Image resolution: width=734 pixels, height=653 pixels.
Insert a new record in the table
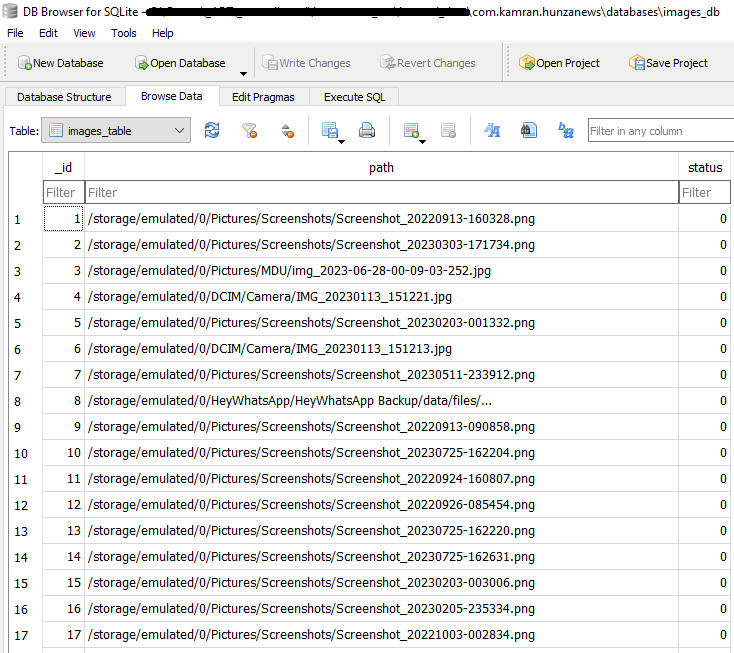point(411,131)
